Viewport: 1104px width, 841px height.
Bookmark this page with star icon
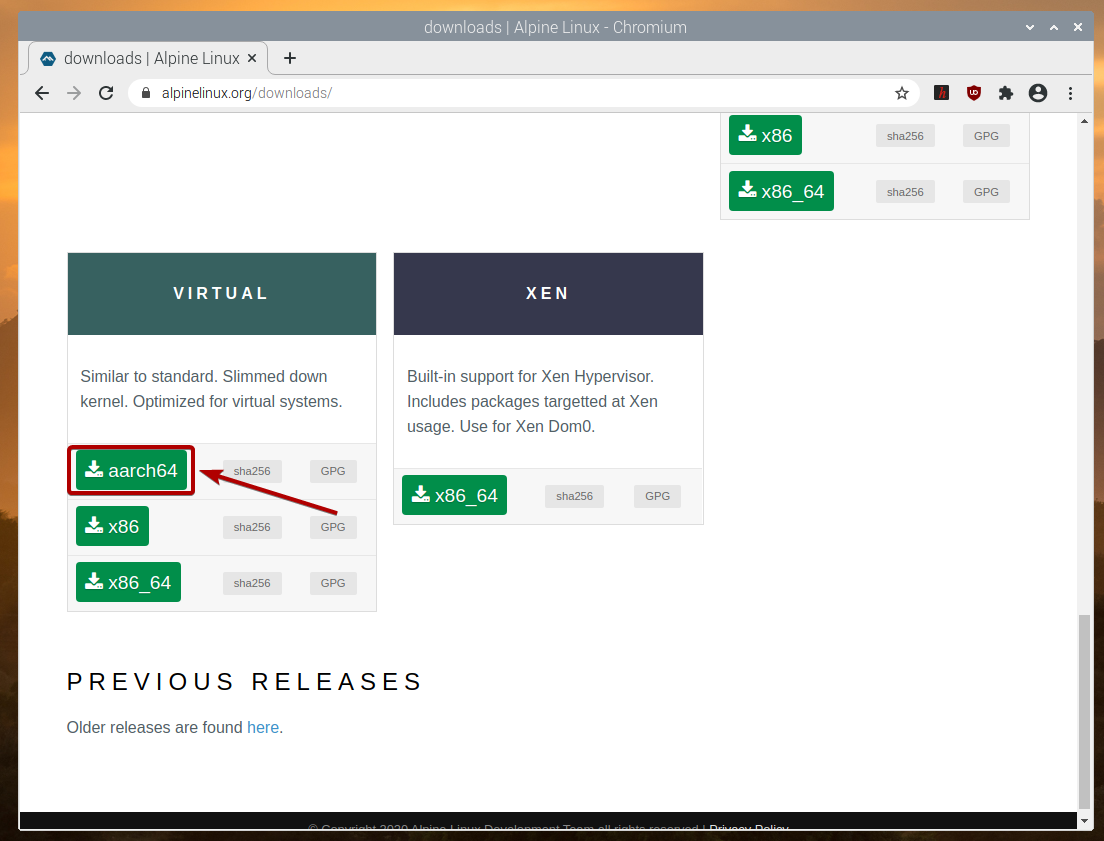(x=901, y=93)
